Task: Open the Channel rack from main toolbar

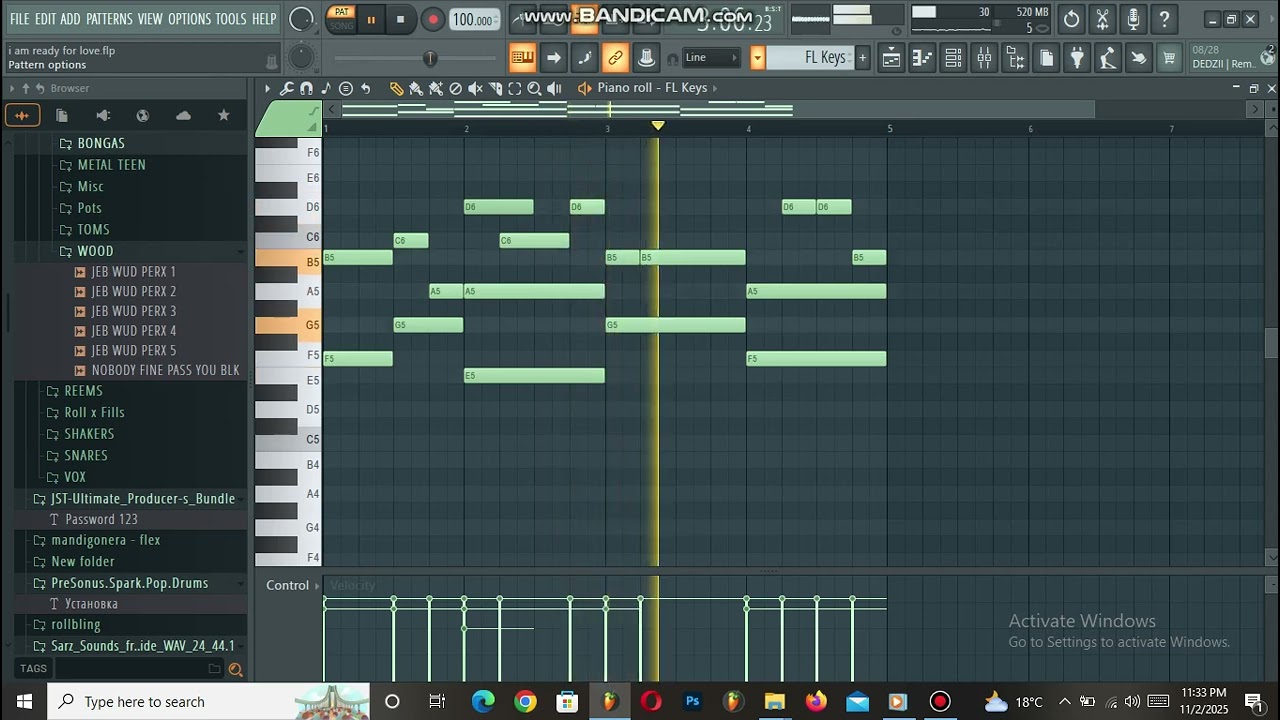Action: coord(953,58)
